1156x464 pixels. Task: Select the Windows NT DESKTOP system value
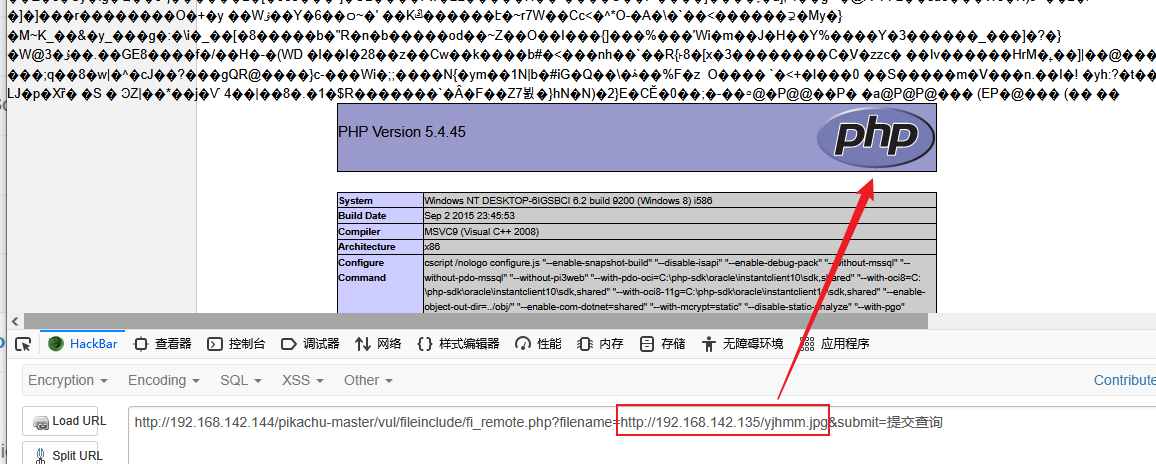[x=568, y=201]
